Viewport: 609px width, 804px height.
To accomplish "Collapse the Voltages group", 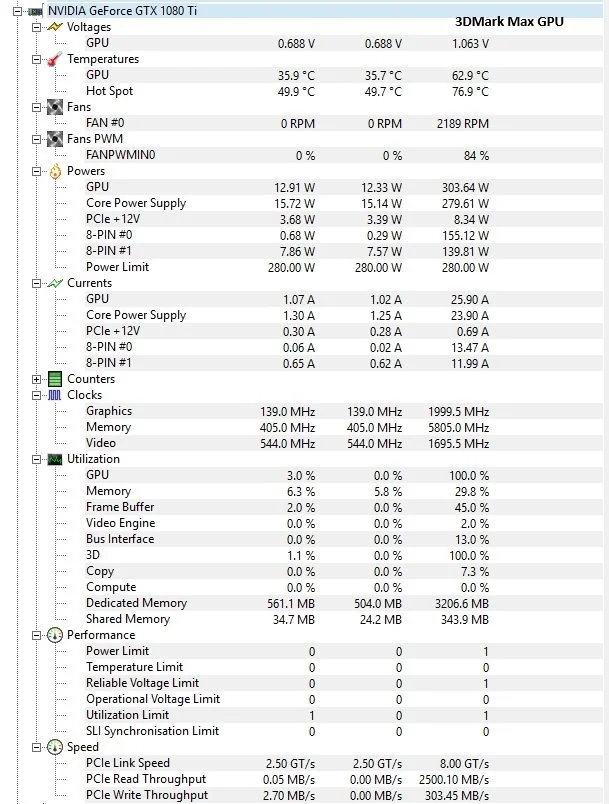I will point(36,27).
